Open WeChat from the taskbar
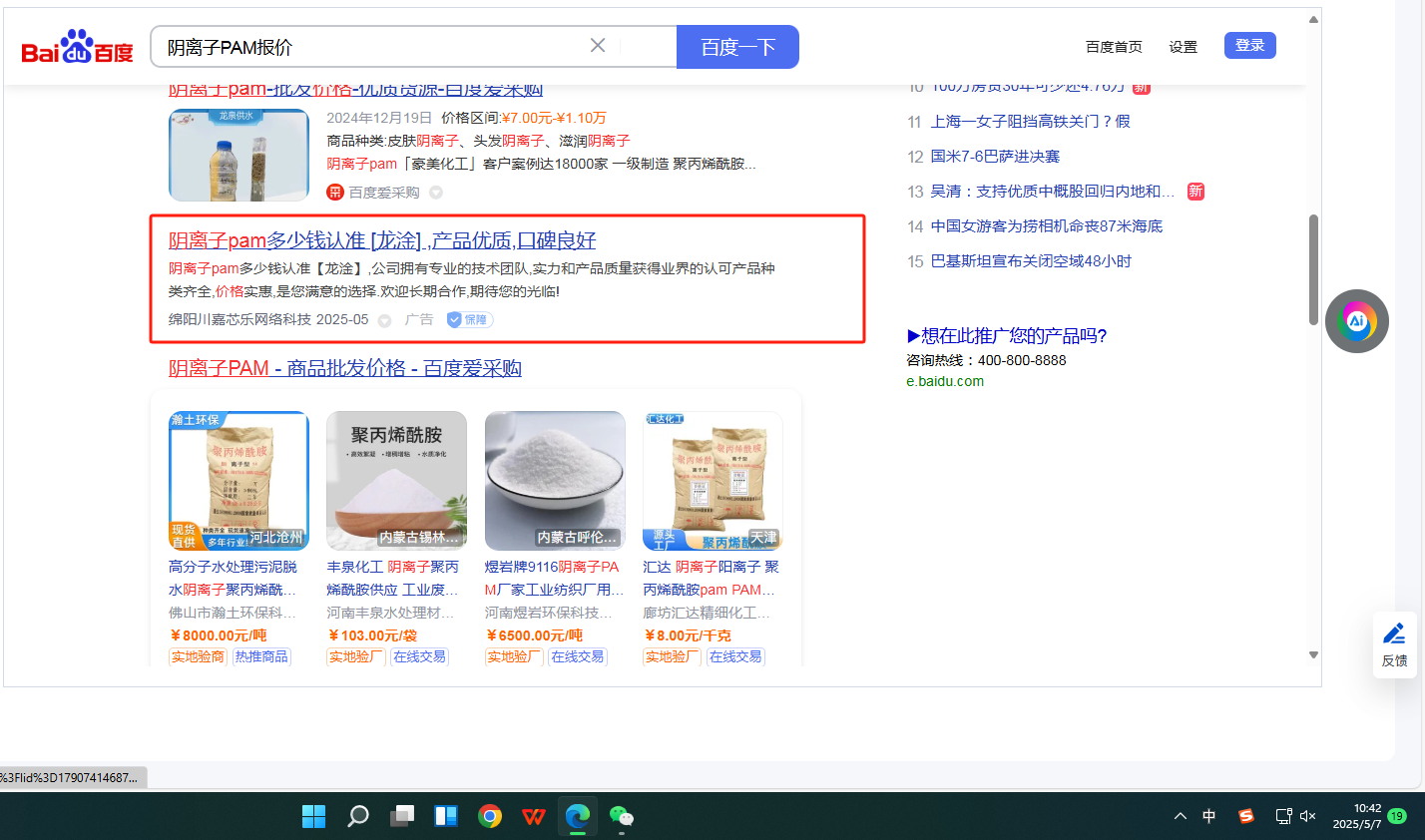The height and width of the screenshot is (840, 1425). (622, 816)
